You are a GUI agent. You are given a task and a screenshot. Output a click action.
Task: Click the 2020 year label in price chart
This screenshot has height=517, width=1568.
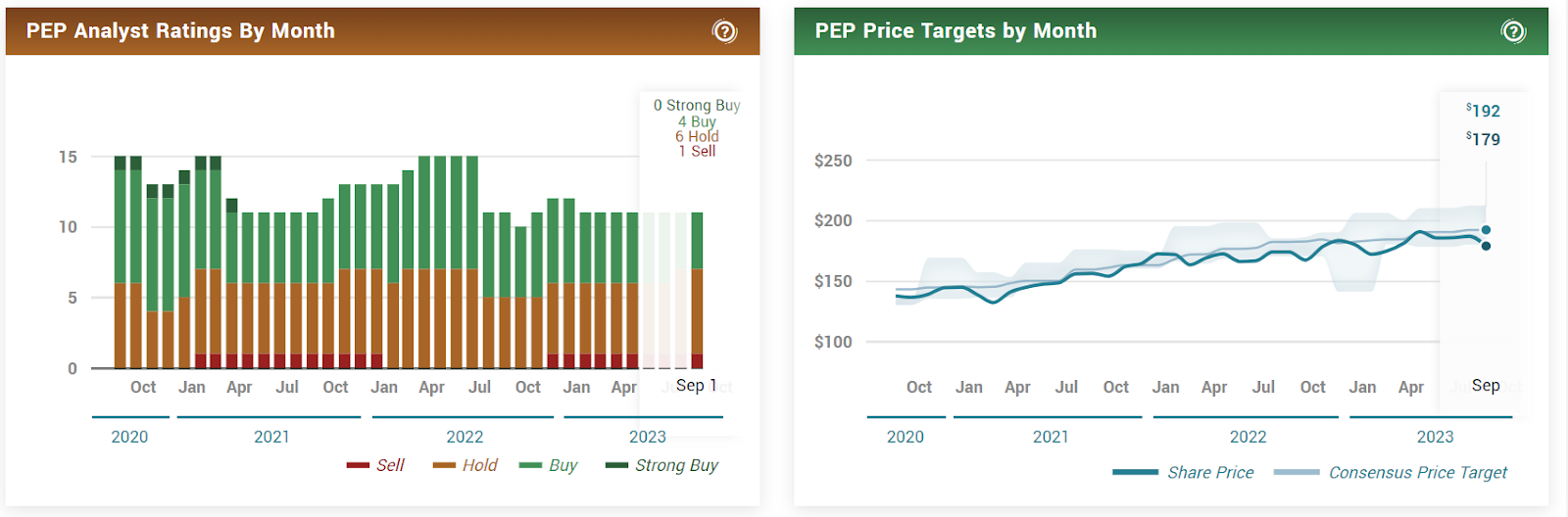906,437
